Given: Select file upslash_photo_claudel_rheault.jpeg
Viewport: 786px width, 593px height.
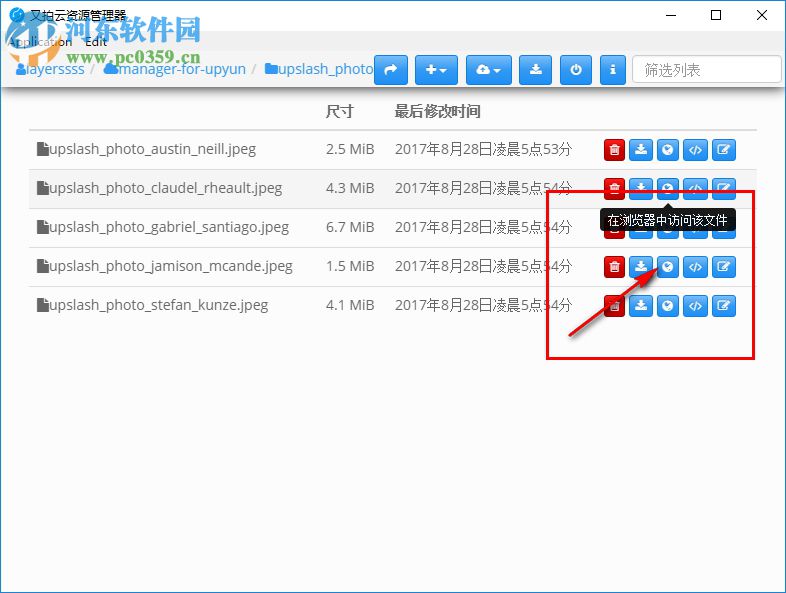Looking at the screenshot, I should pos(159,188).
